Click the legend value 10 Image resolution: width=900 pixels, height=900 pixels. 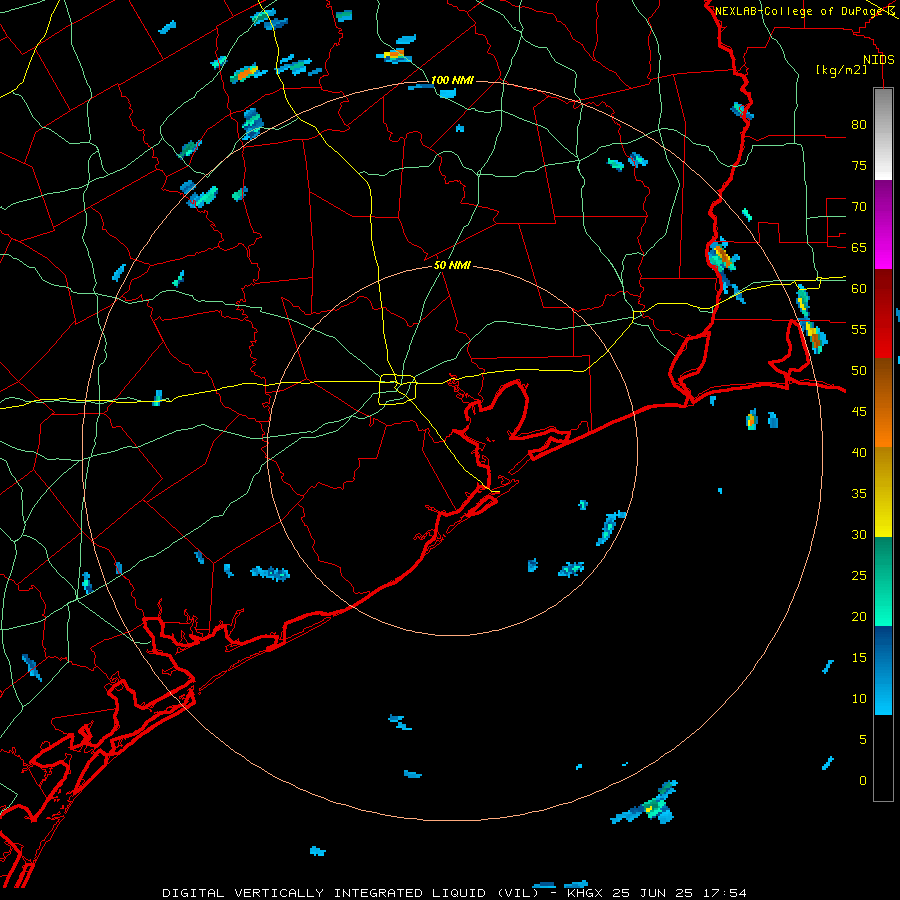coord(859,699)
